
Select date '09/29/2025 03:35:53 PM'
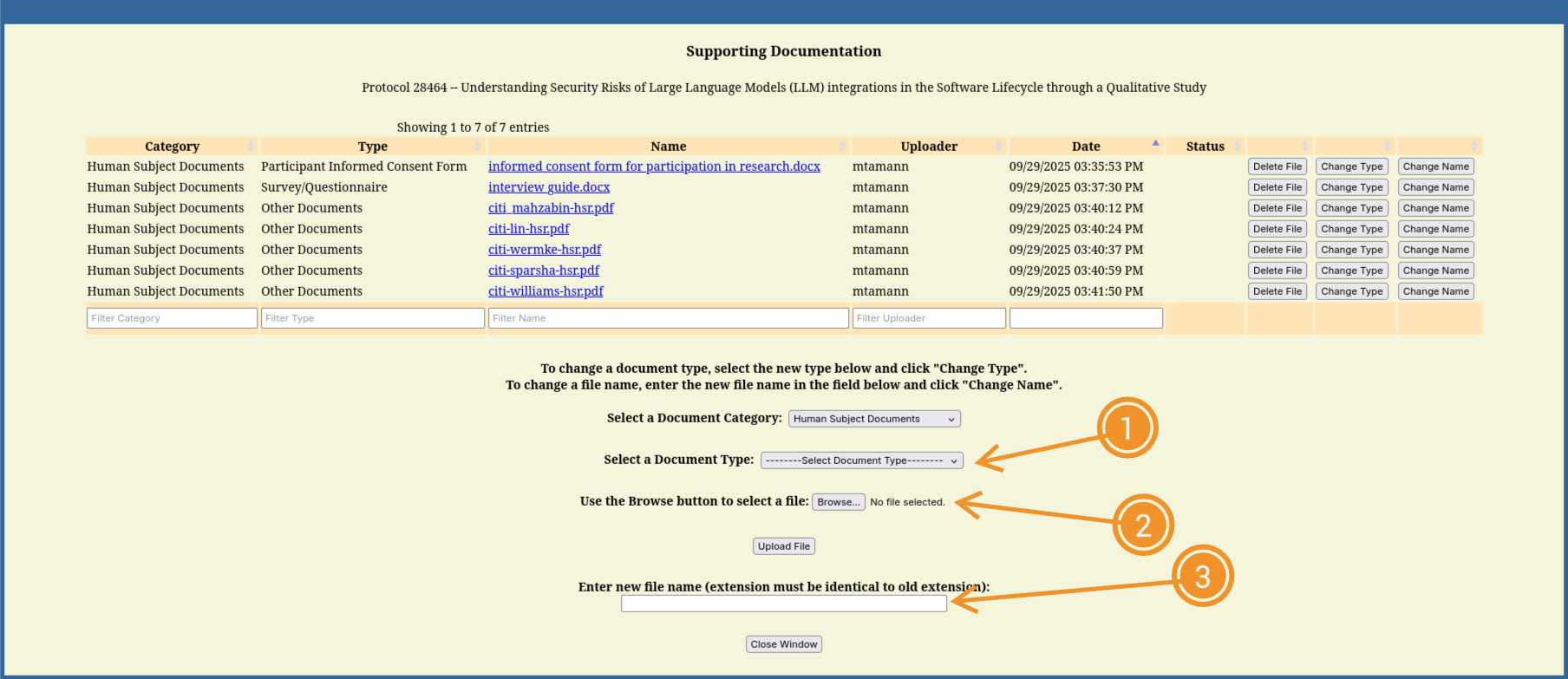click(x=1076, y=166)
